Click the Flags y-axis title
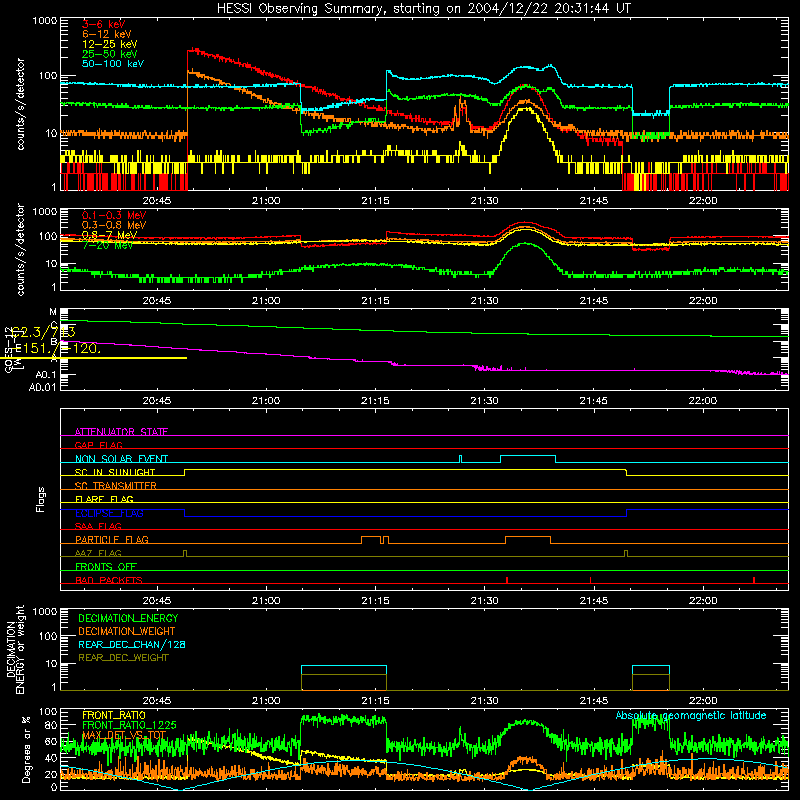Screen dimensions: 800x800 (40, 499)
